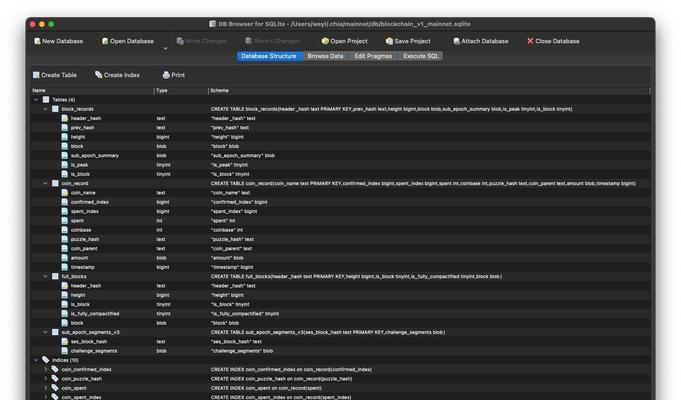Go to the Edit Pragmas tab
Viewport: 681px width, 400px height.
[x=373, y=57]
